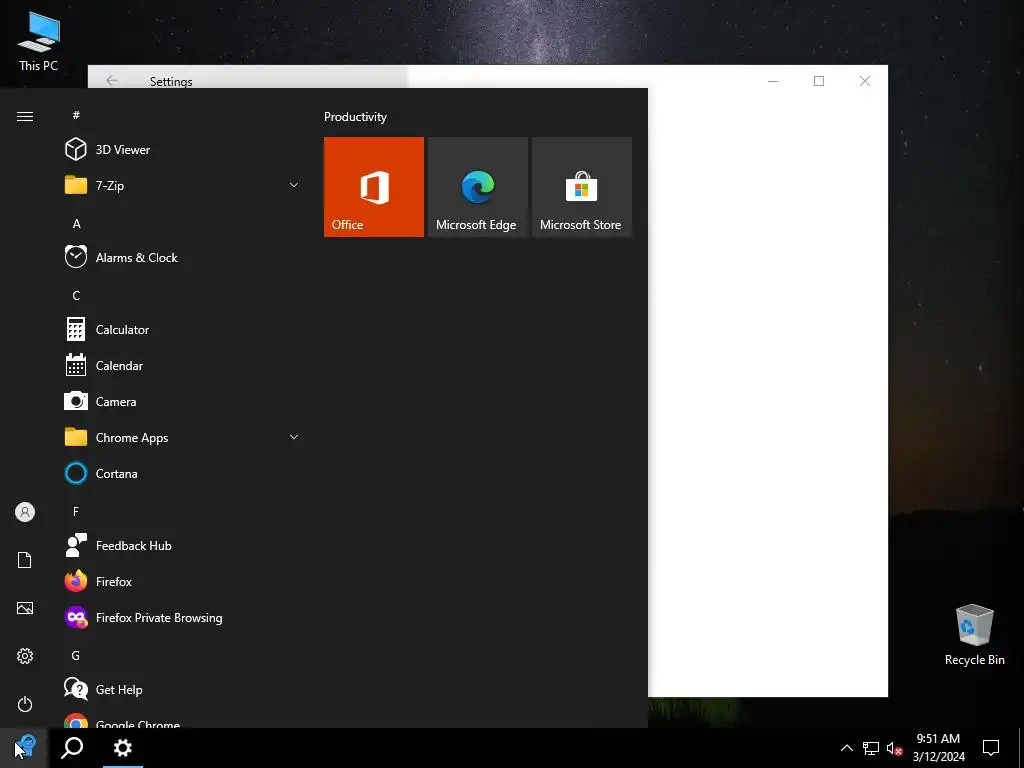The width and height of the screenshot is (1024, 768).
Task: Launch Cortana from the app list
Action: pyautogui.click(x=183, y=473)
